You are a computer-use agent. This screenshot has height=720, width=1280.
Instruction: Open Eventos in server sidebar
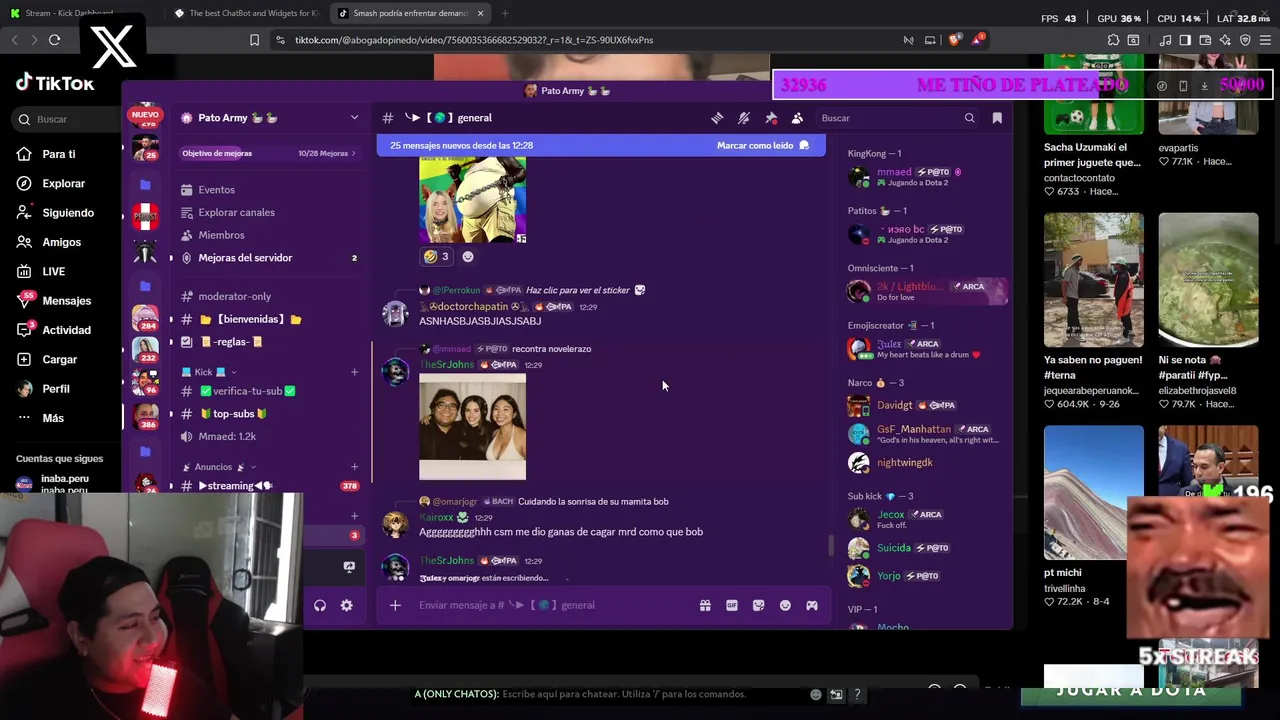216,190
